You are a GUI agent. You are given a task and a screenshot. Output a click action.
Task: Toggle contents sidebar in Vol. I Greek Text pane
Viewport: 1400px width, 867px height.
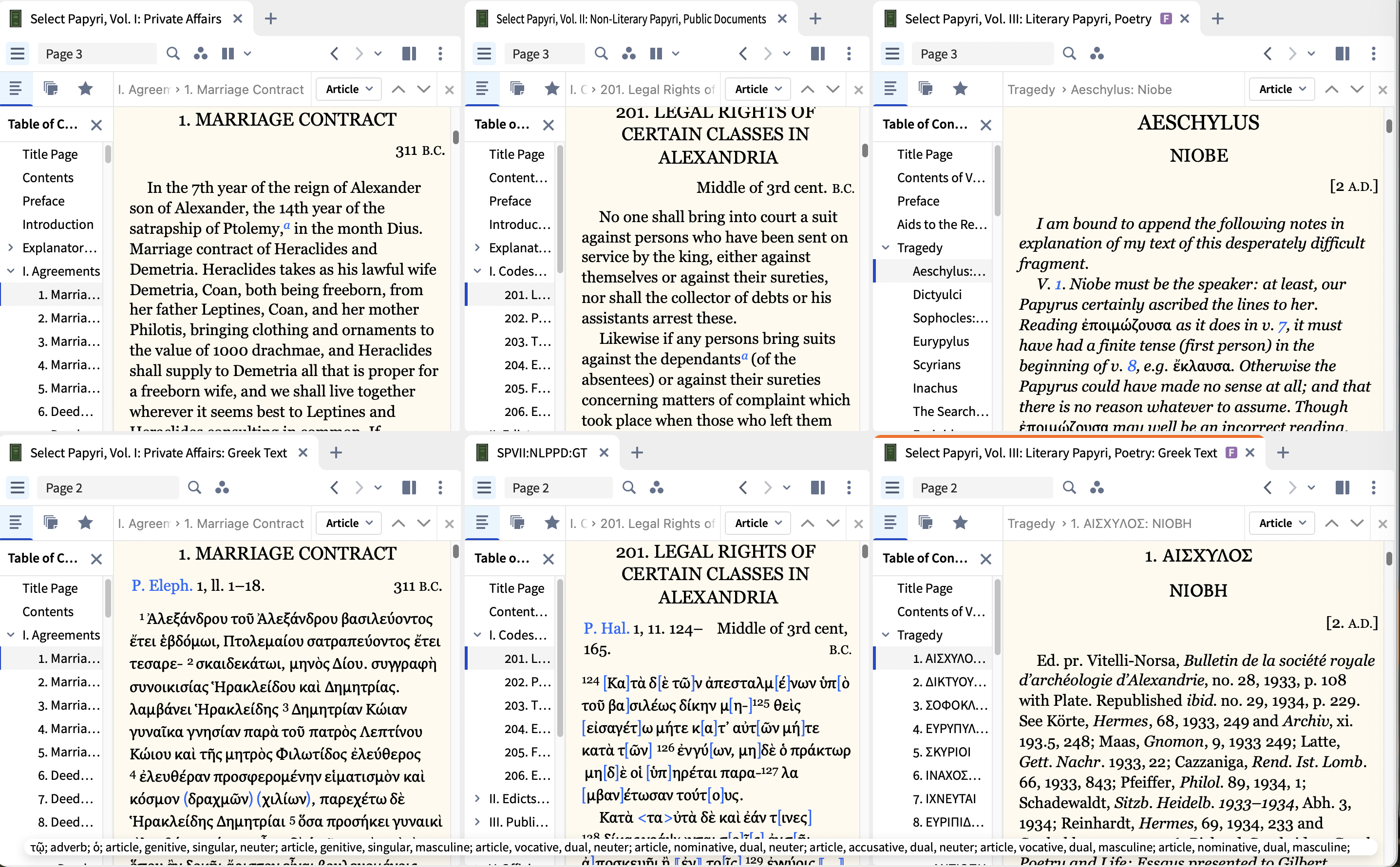16,523
